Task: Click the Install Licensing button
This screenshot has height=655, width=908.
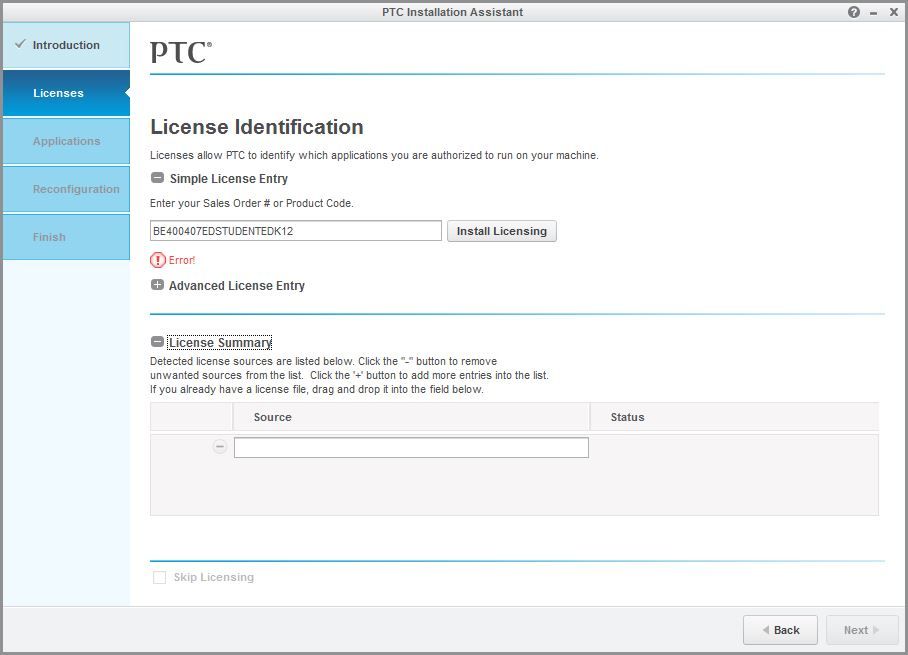Action: [x=501, y=231]
